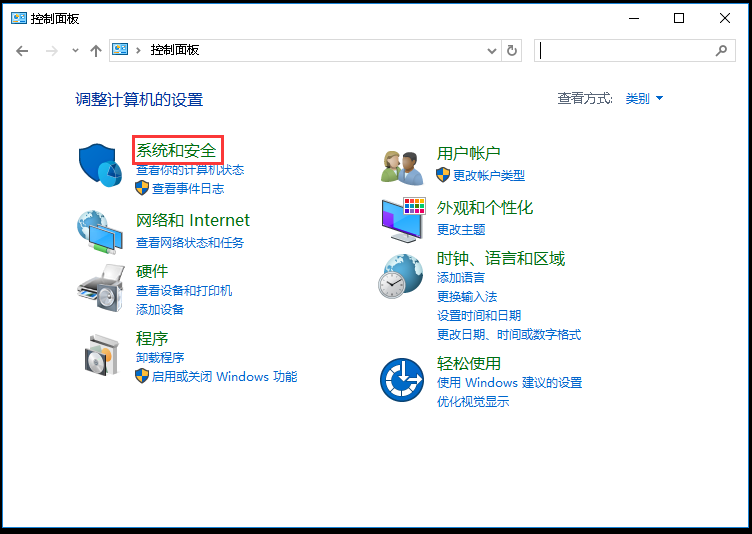Open recent locations dropdown arrow
This screenshot has height=534, width=752.
[75, 50]
